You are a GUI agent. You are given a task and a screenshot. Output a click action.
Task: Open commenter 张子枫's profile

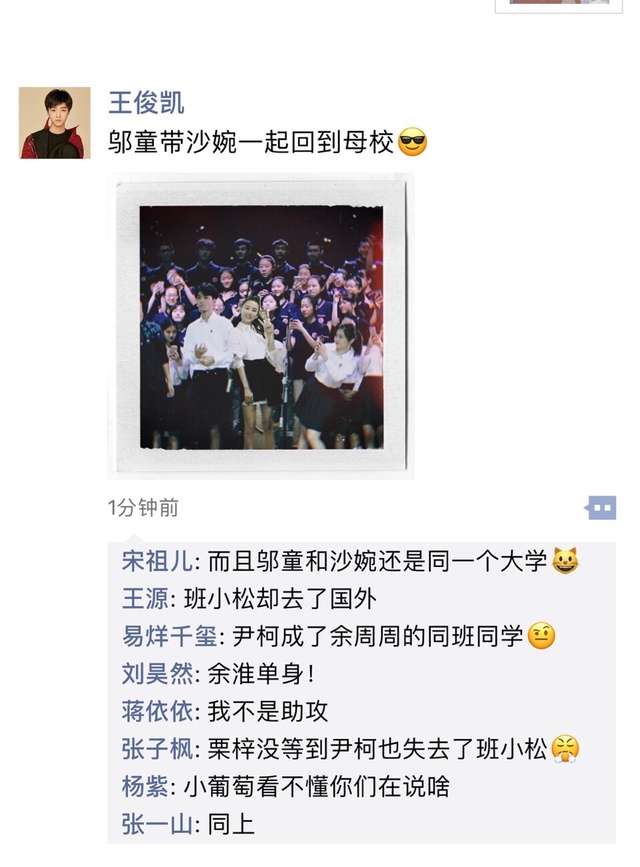click(157, 749)
